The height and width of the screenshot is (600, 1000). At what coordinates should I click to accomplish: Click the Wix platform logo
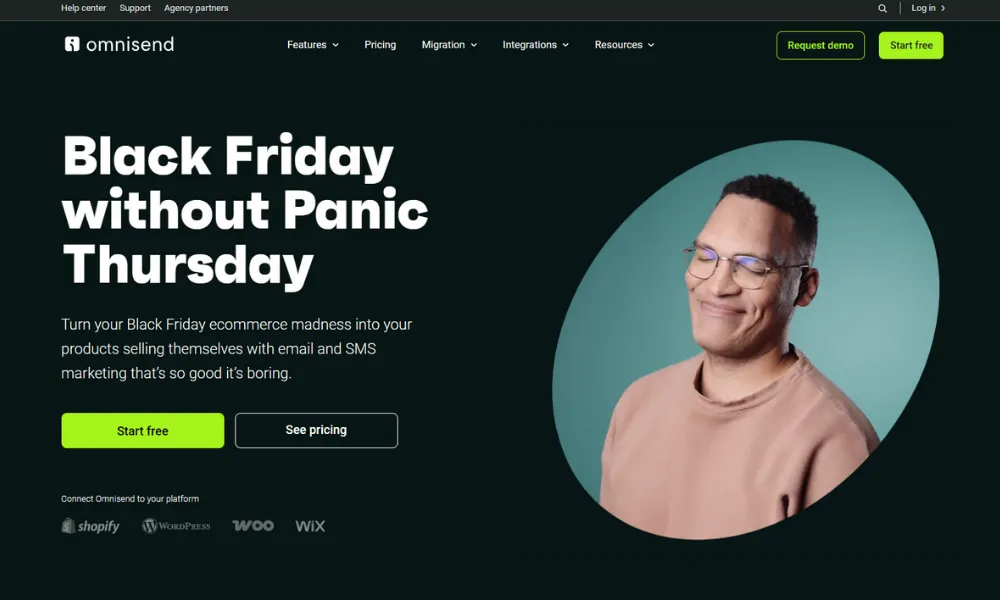tap(311, 526)
